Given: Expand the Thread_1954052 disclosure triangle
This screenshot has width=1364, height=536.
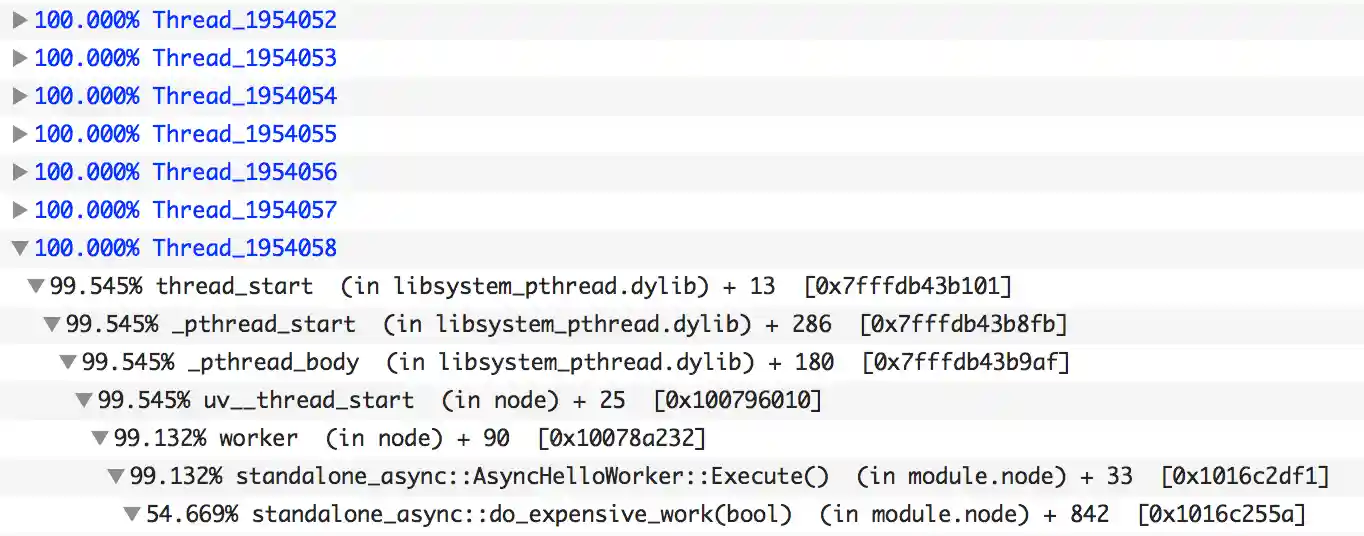Looking at the screenshot, I should [19, 20].
